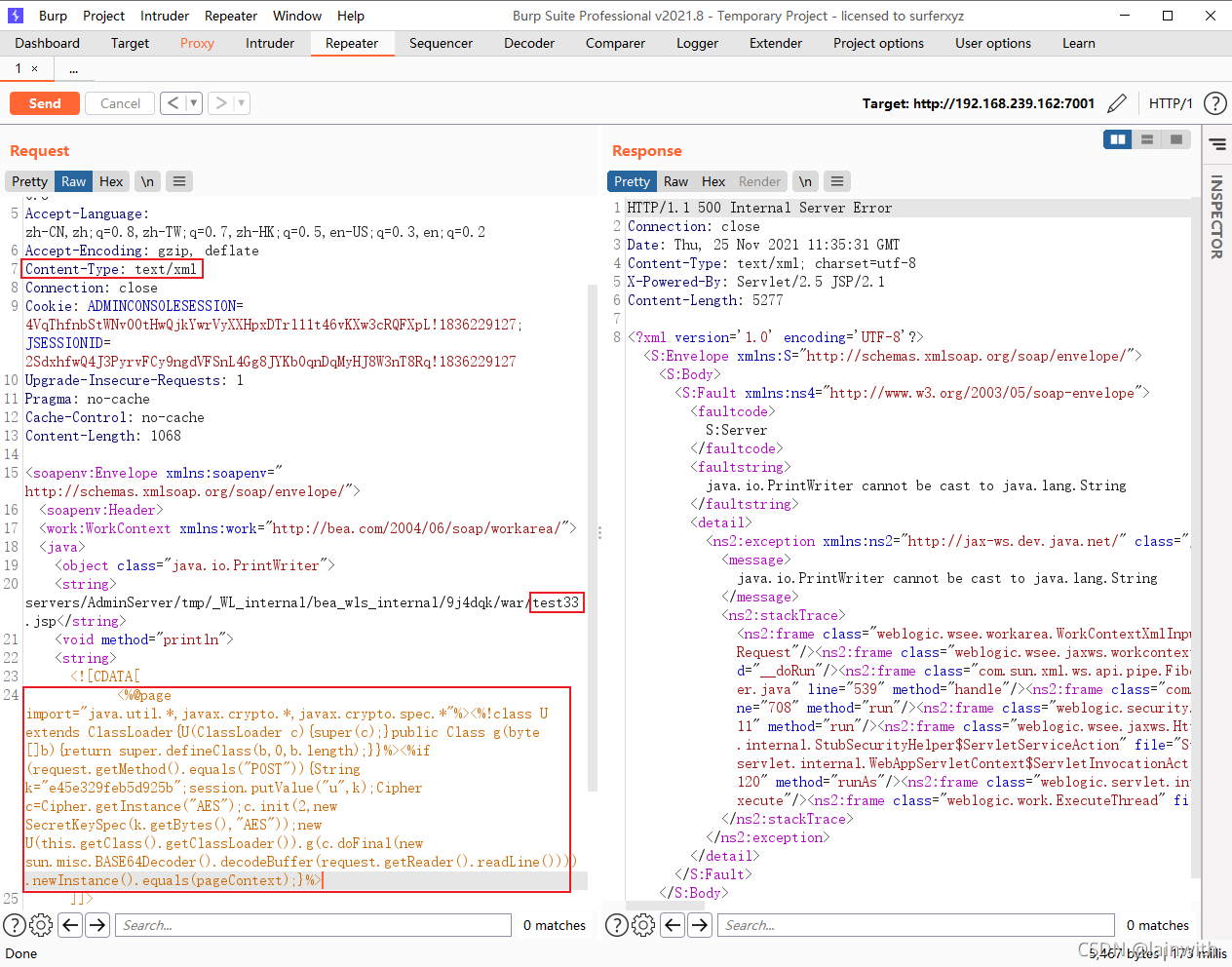Open the Help menu
Screen dimensions: 1232x967
[x=351, y=16]
